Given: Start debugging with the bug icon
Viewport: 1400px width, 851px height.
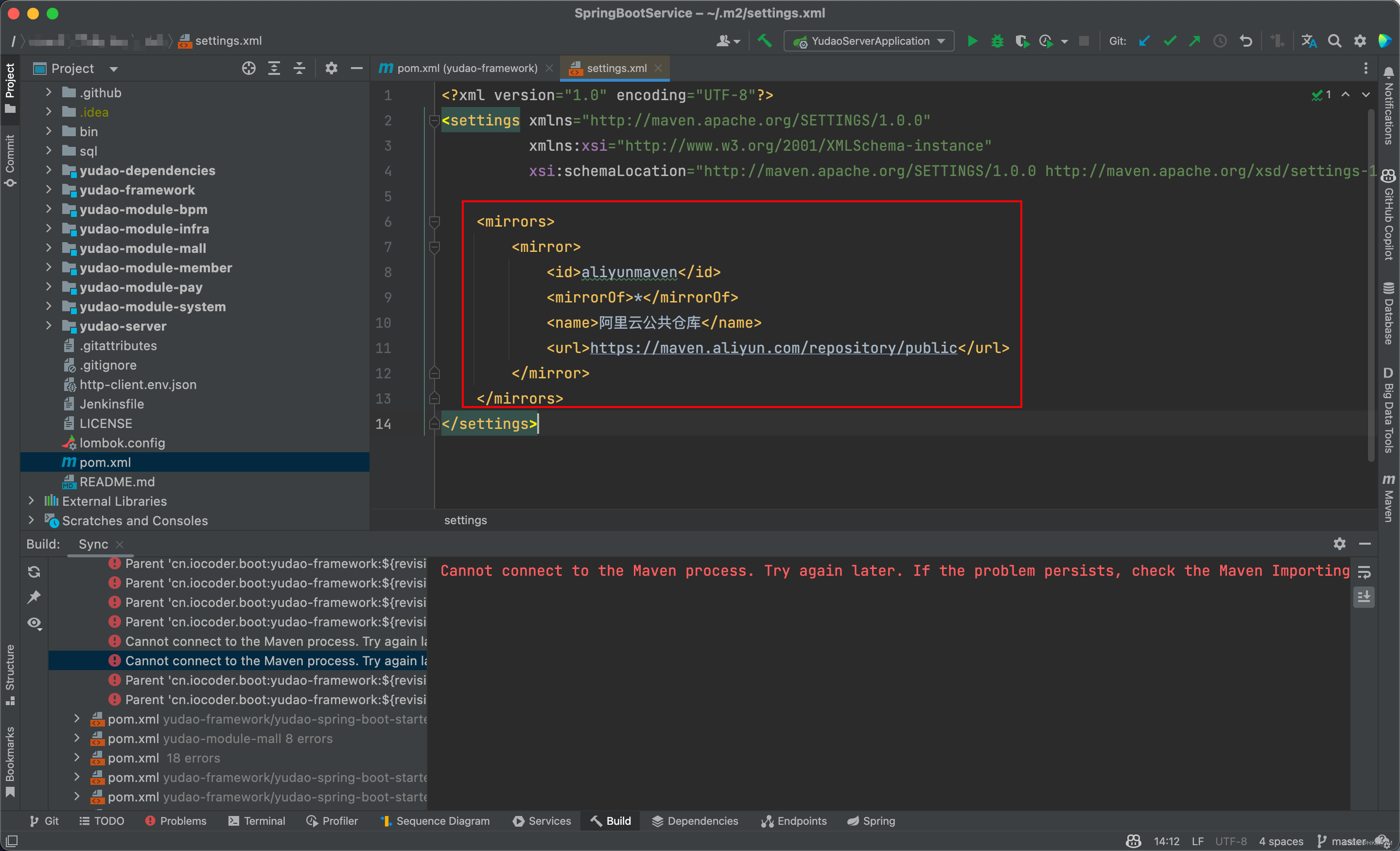Looking at the screenshot, I should tap(997, 41).
